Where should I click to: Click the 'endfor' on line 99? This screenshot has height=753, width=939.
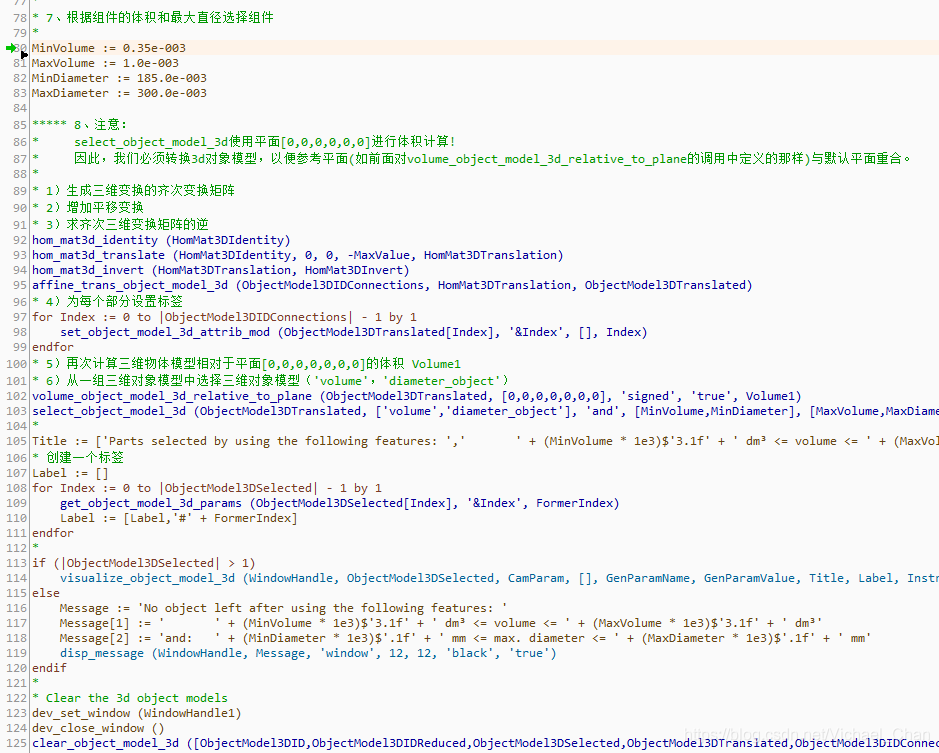pos(53,347)
